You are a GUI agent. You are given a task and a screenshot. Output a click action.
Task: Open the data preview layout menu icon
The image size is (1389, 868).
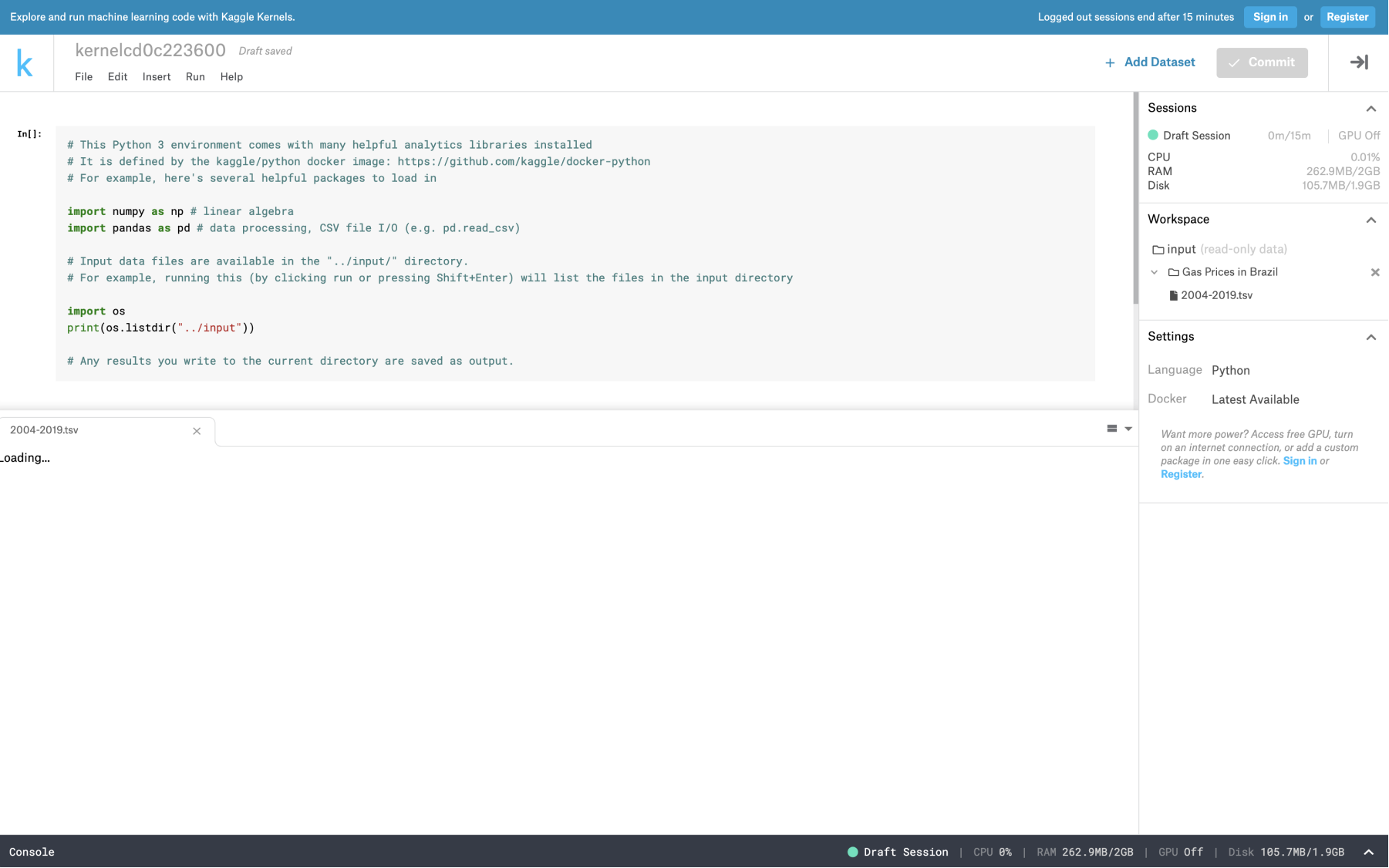click(1118, 429)
